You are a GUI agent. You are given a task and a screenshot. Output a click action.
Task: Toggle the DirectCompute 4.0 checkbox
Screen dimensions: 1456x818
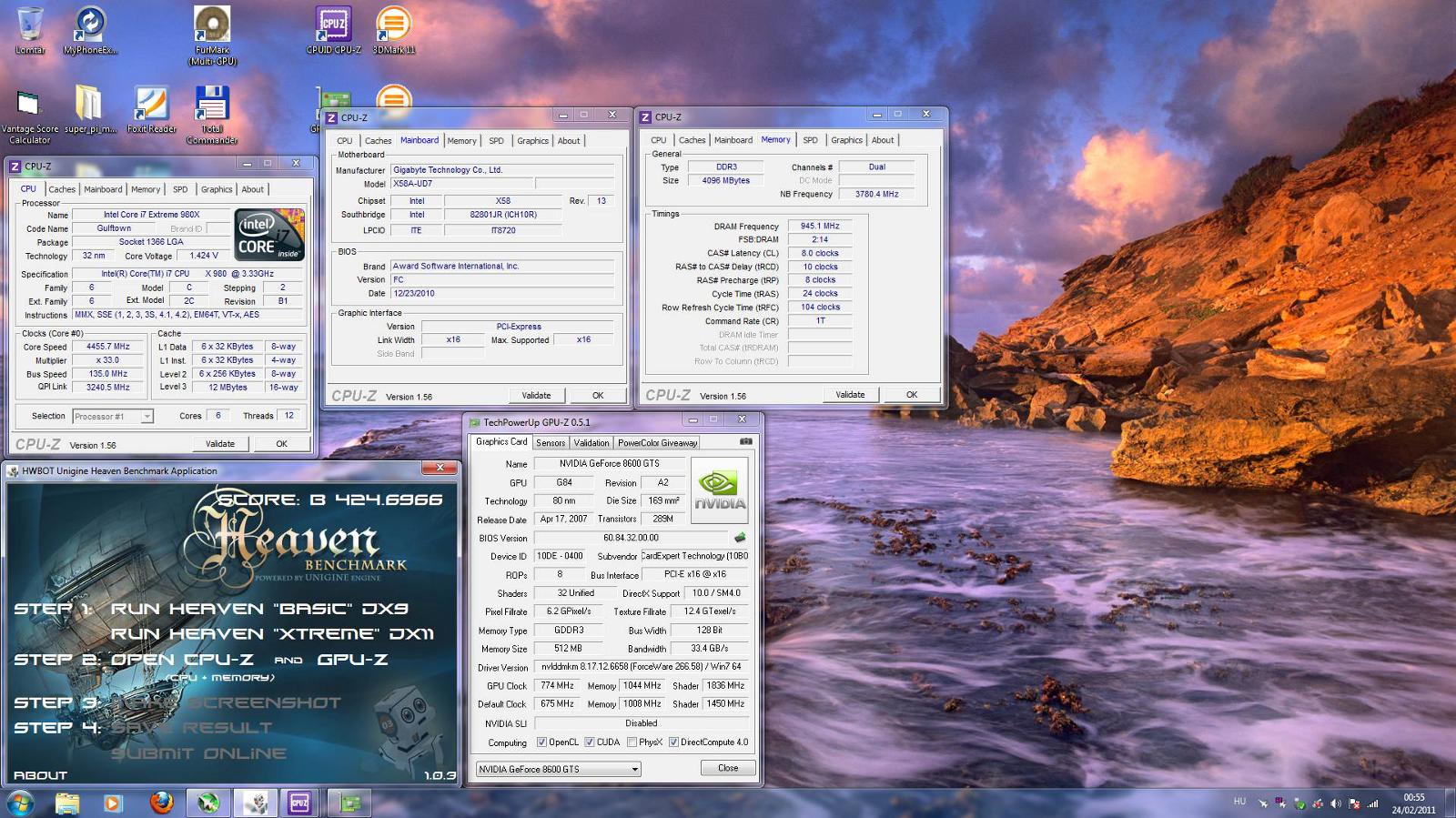(673, 742)
